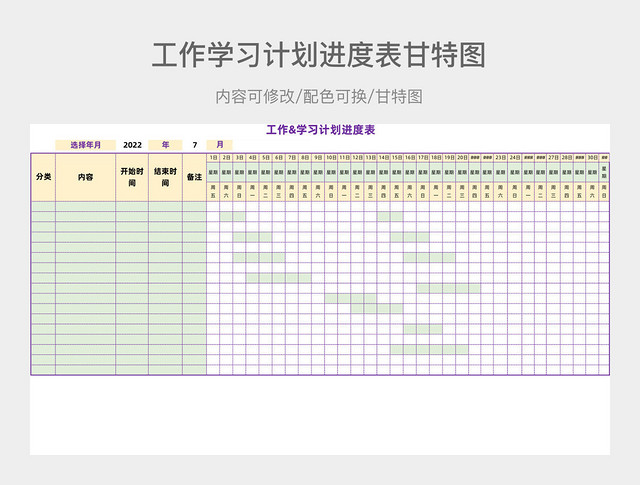Click the month value 7
The height and width of the screenshot is (485, 640).
pos(195,145)
